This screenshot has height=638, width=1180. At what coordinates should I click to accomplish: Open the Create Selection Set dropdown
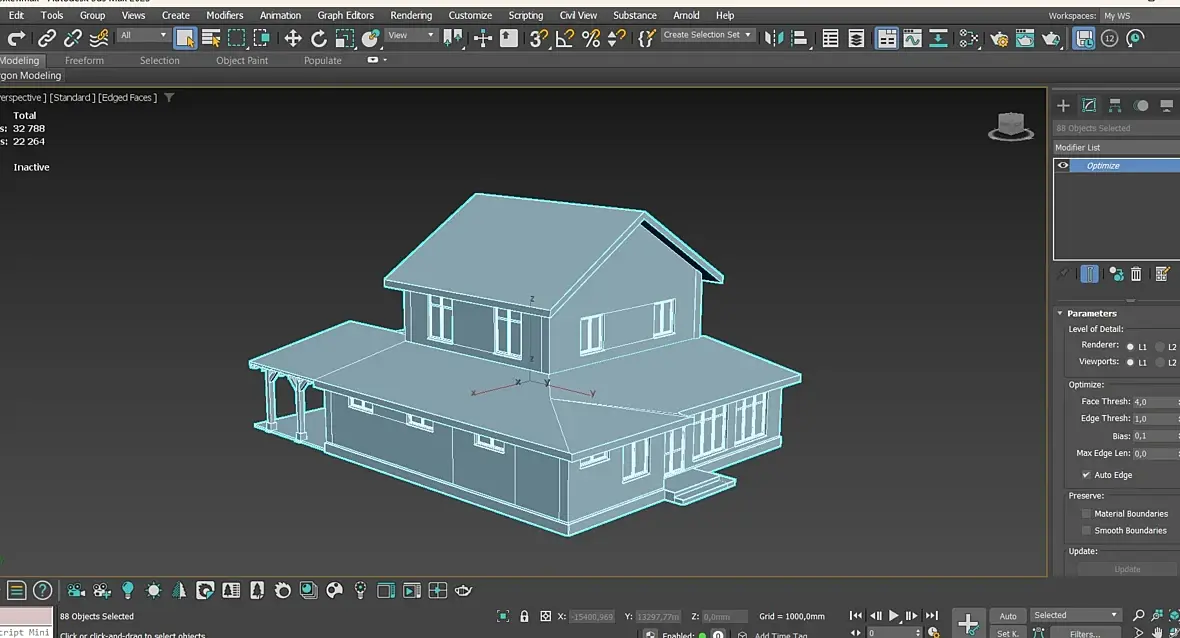(x=708, y=35)
